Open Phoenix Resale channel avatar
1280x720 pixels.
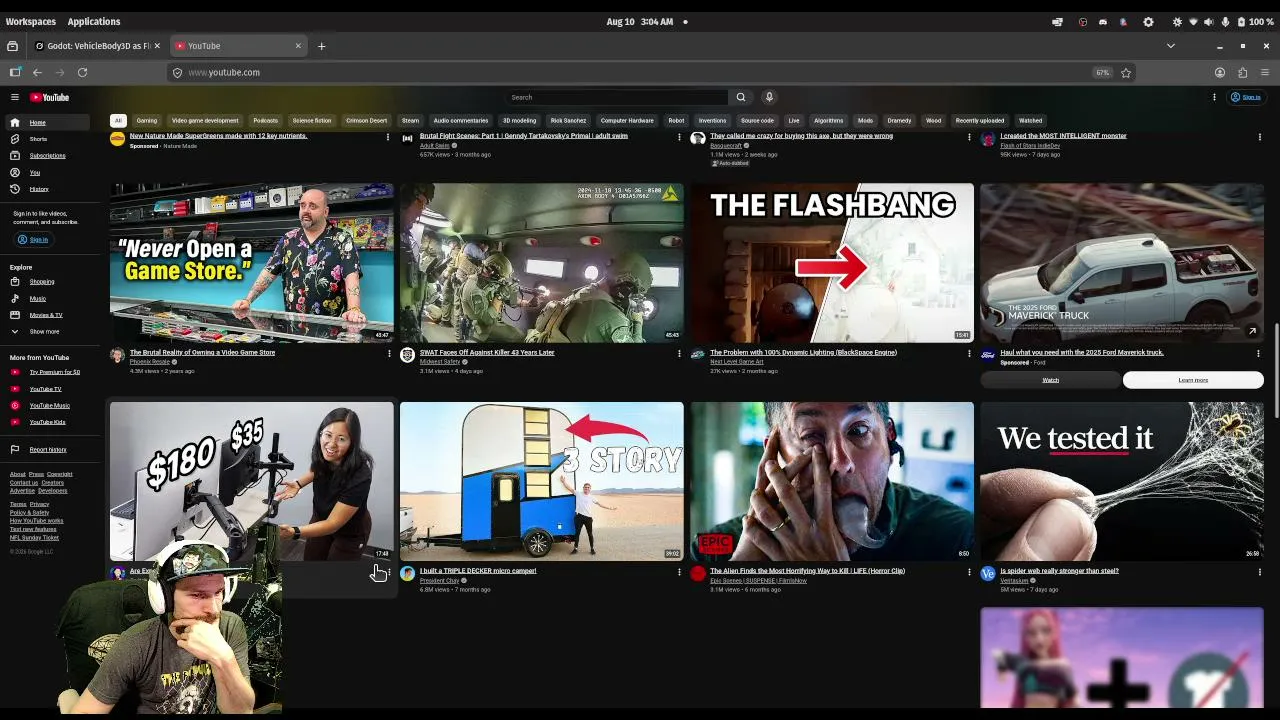click(117, 355)
